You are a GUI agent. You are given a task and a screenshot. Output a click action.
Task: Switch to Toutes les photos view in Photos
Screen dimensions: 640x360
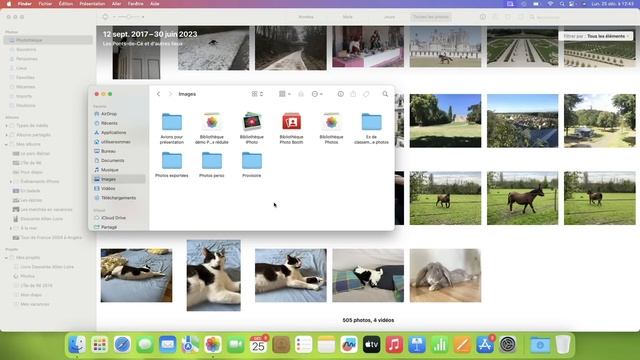pyautogui.click(x=431, y=17)
